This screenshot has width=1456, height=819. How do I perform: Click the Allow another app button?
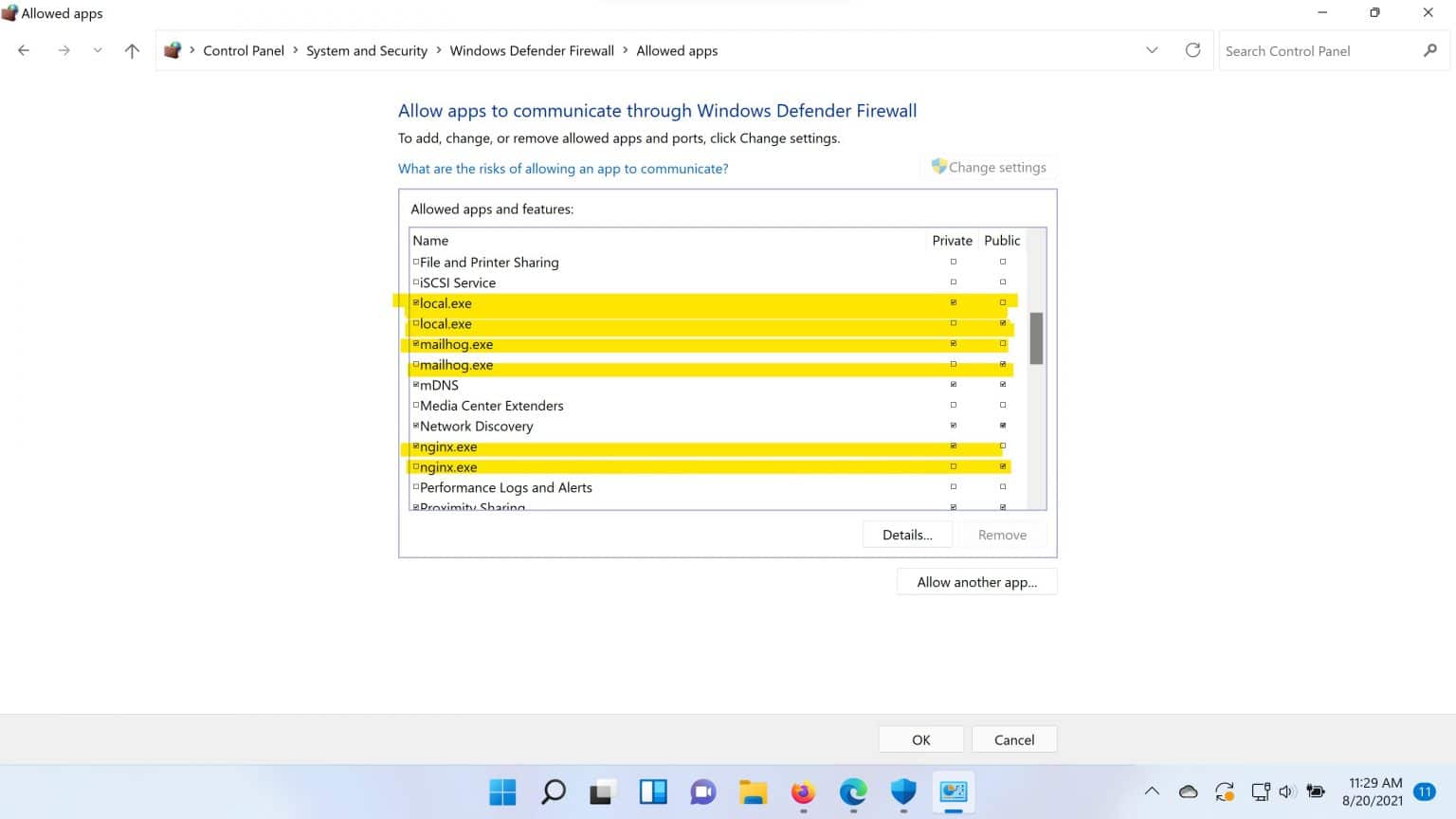(x=976, y=582)
